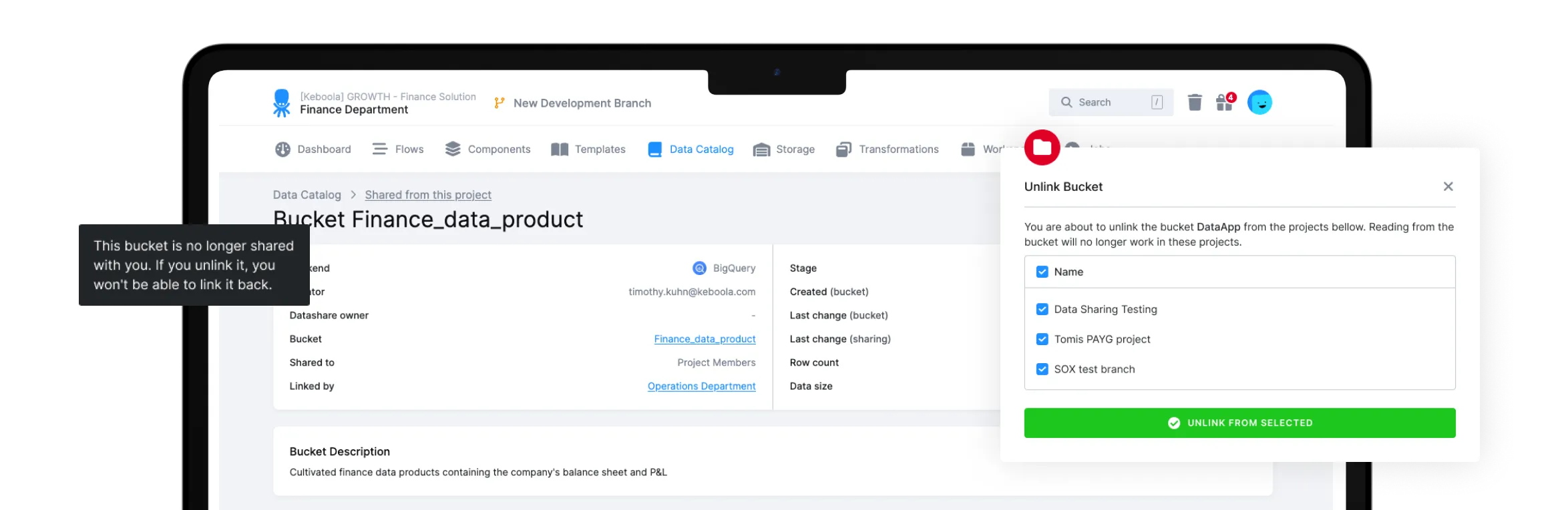Click the Templates book icon
1568x510 pixels.
click(x=559, y=149)
